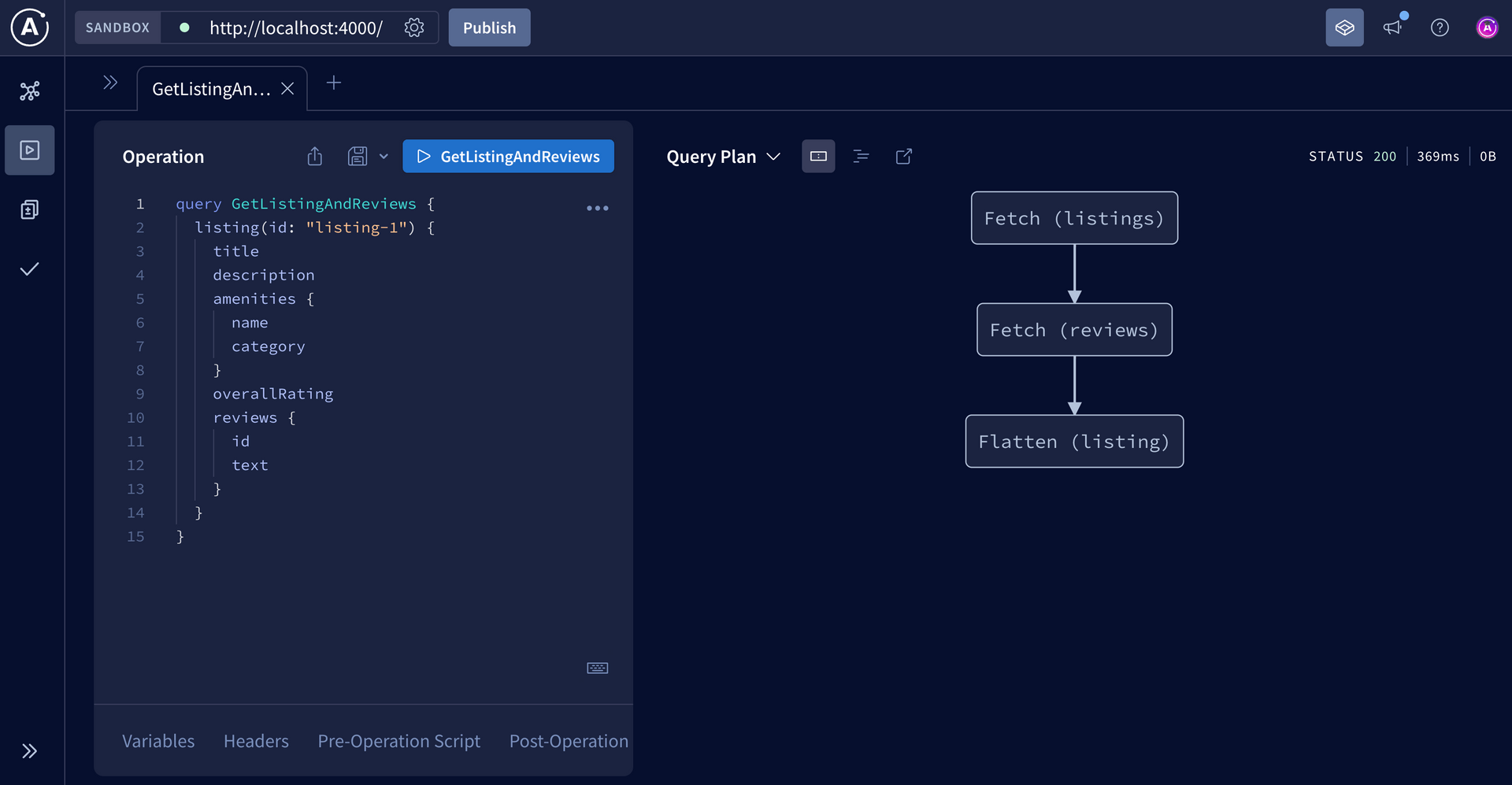Click the localhost:4000 endpoint field

coord(295,28)
